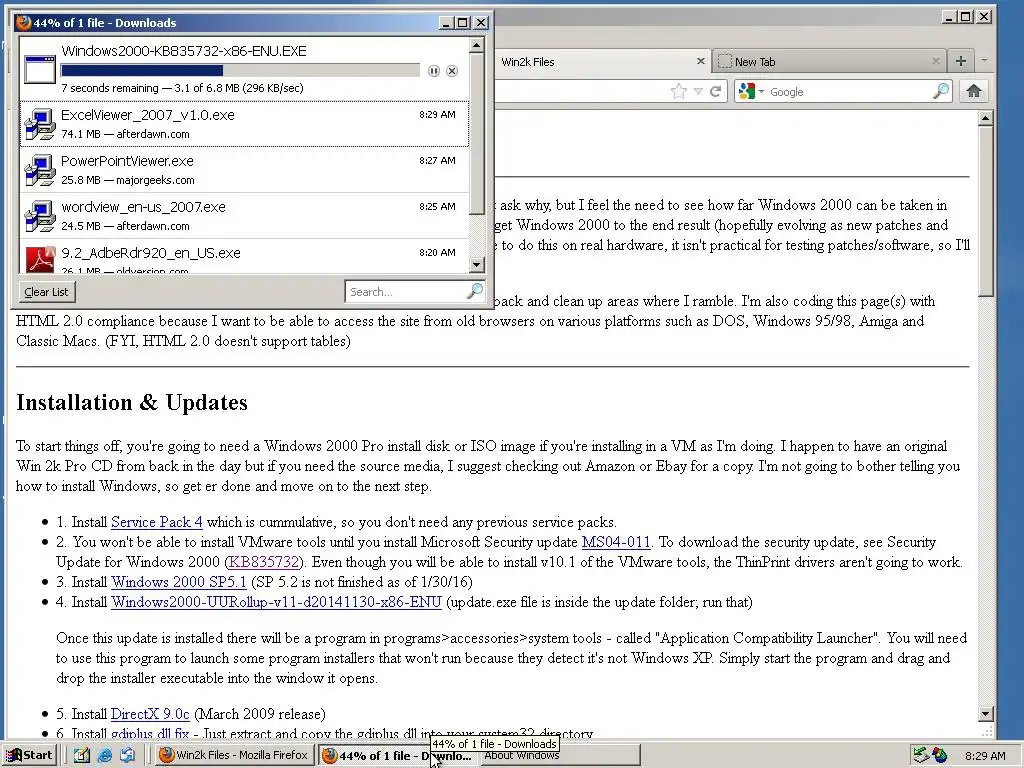Reload the page in Firefox
Image resolution: width=1024 pixels, height=768 pixels.
click(x=716, y=91)
